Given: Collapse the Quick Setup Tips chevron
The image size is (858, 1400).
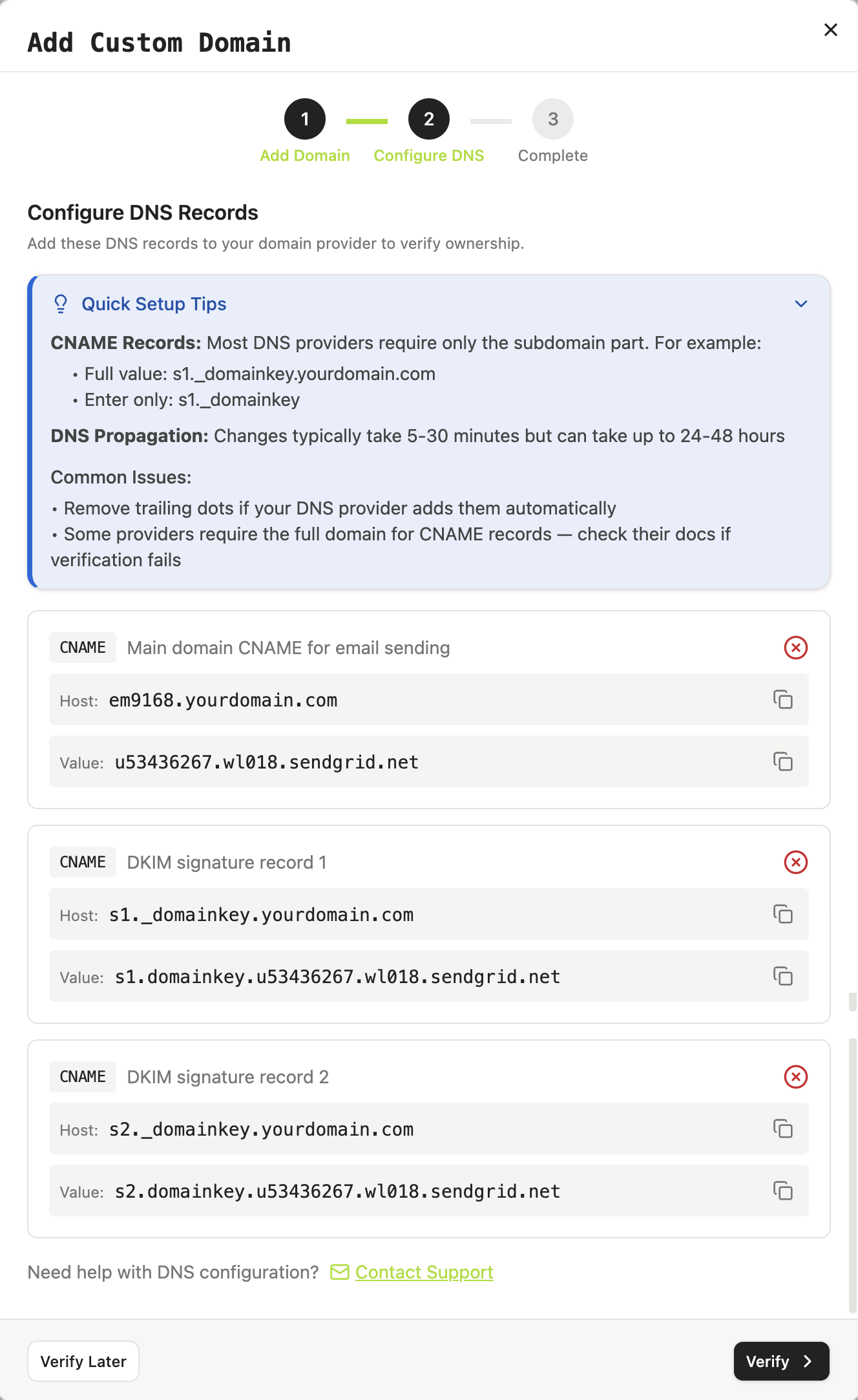Looking at the screenshot, I should [x=801, y=304].
